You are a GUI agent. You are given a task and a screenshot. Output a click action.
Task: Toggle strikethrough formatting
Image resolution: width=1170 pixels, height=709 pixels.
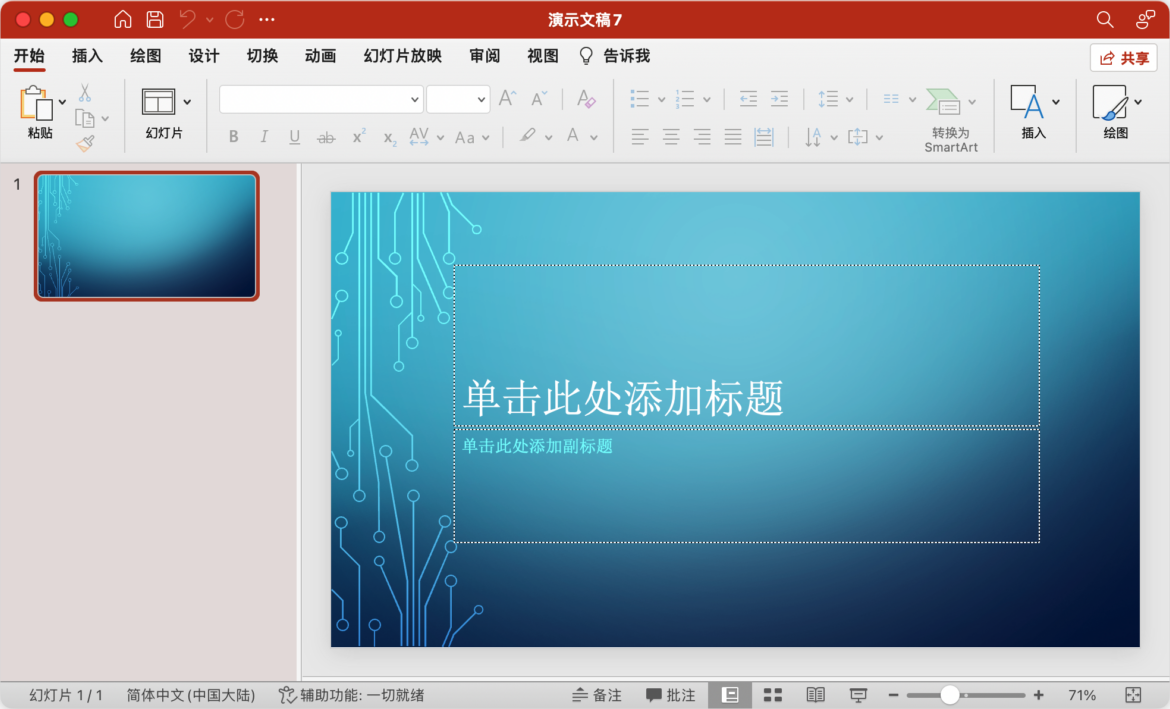(x=326, y=137)
